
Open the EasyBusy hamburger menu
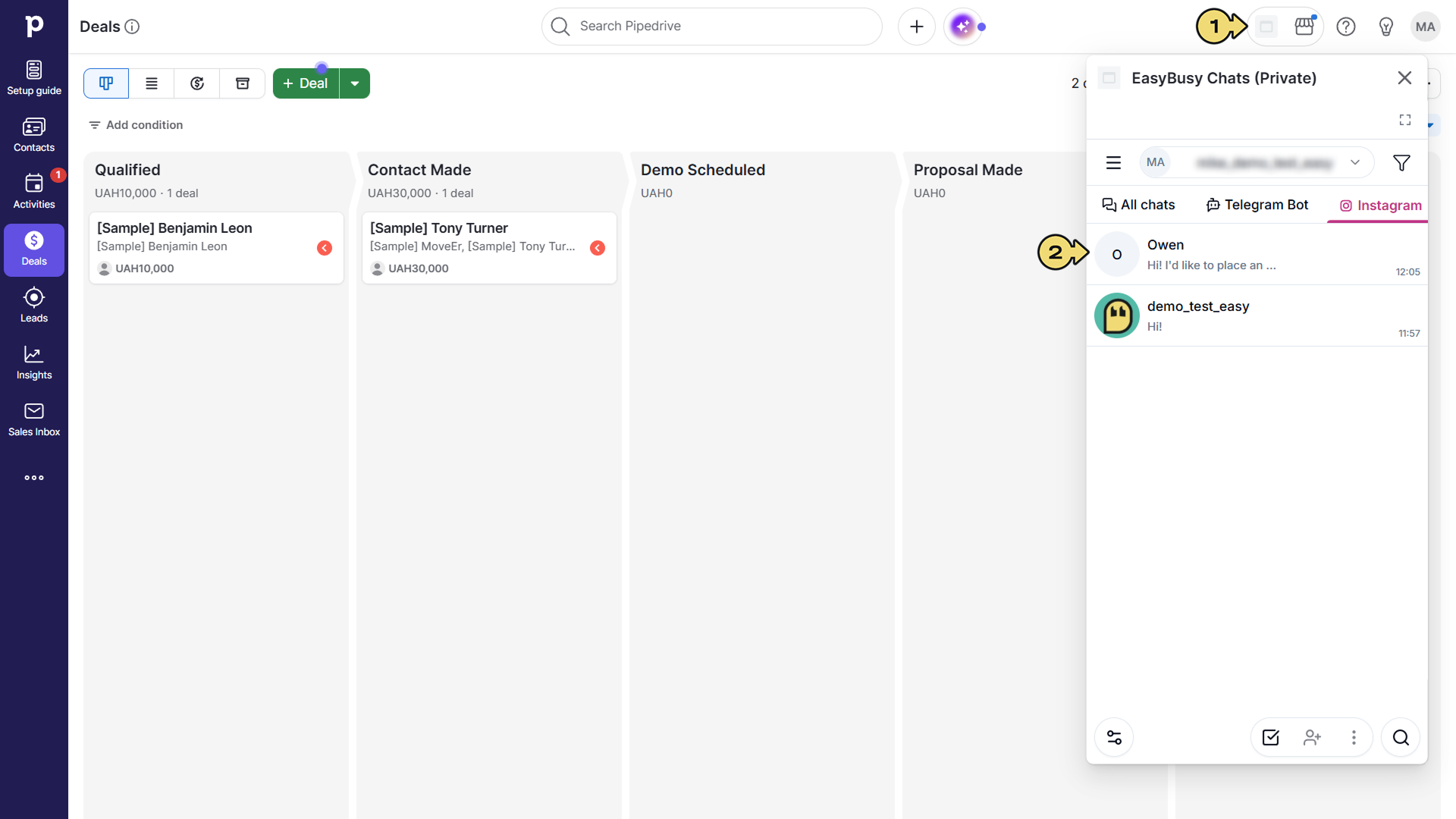1113,163
